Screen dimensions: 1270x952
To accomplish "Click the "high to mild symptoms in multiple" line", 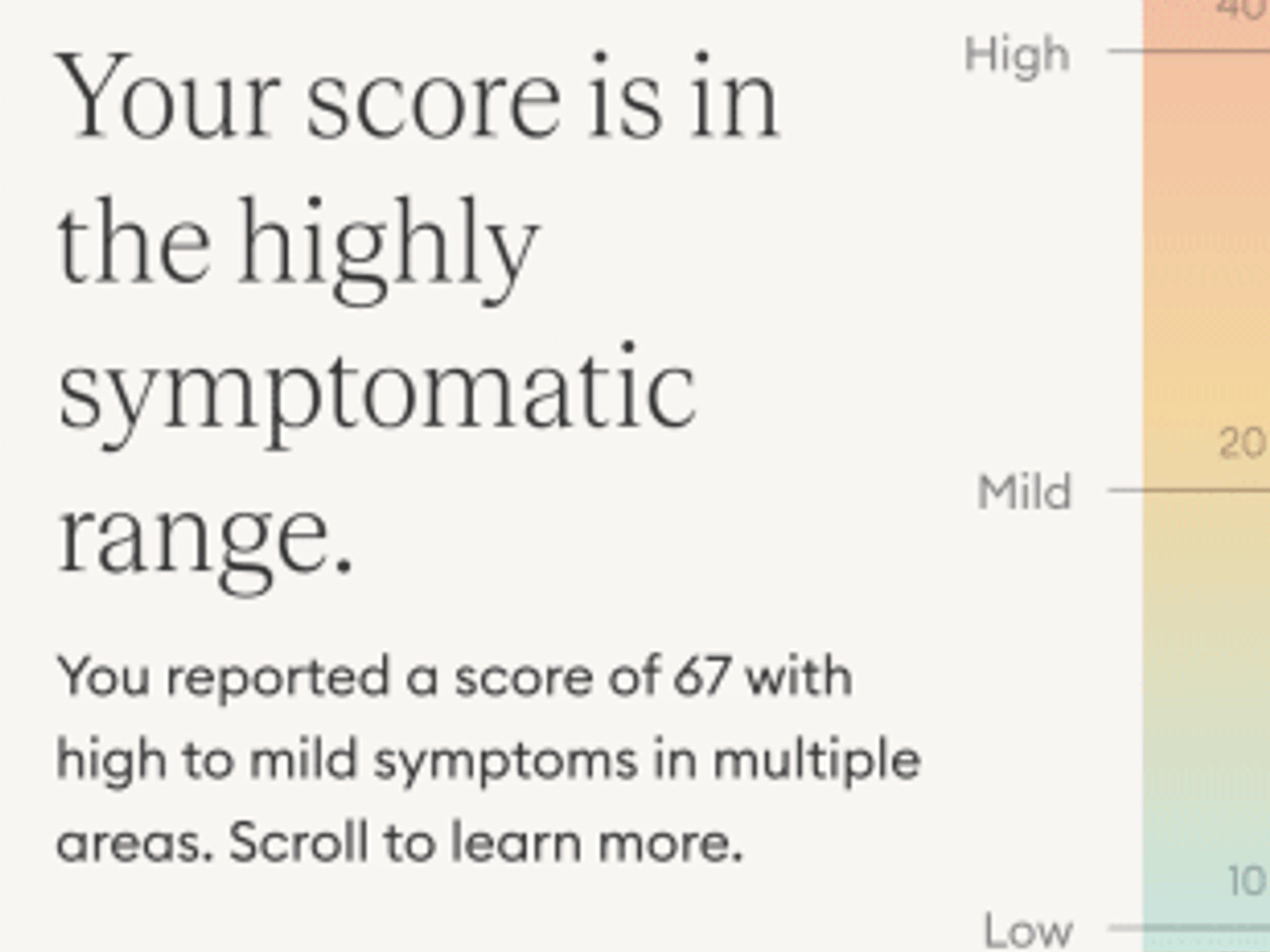I will tap(489, 761).
